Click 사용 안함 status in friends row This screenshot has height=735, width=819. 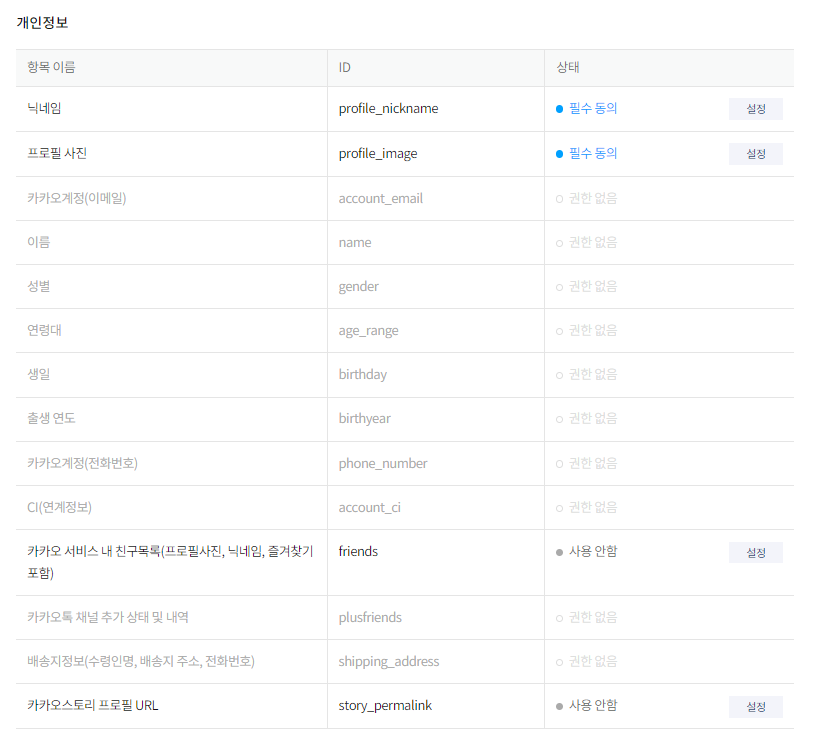coord(587,551)
